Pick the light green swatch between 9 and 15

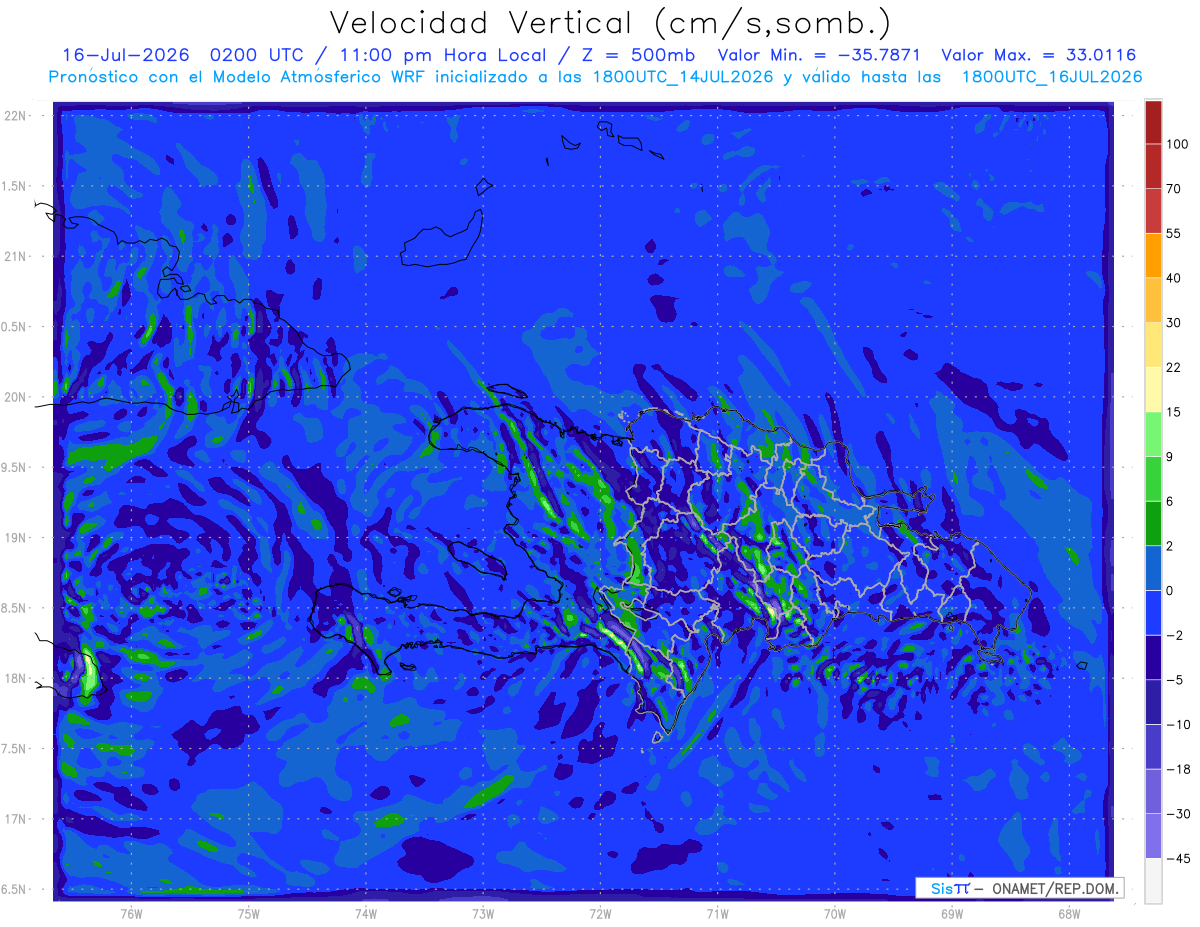(x=1153, y=435)
